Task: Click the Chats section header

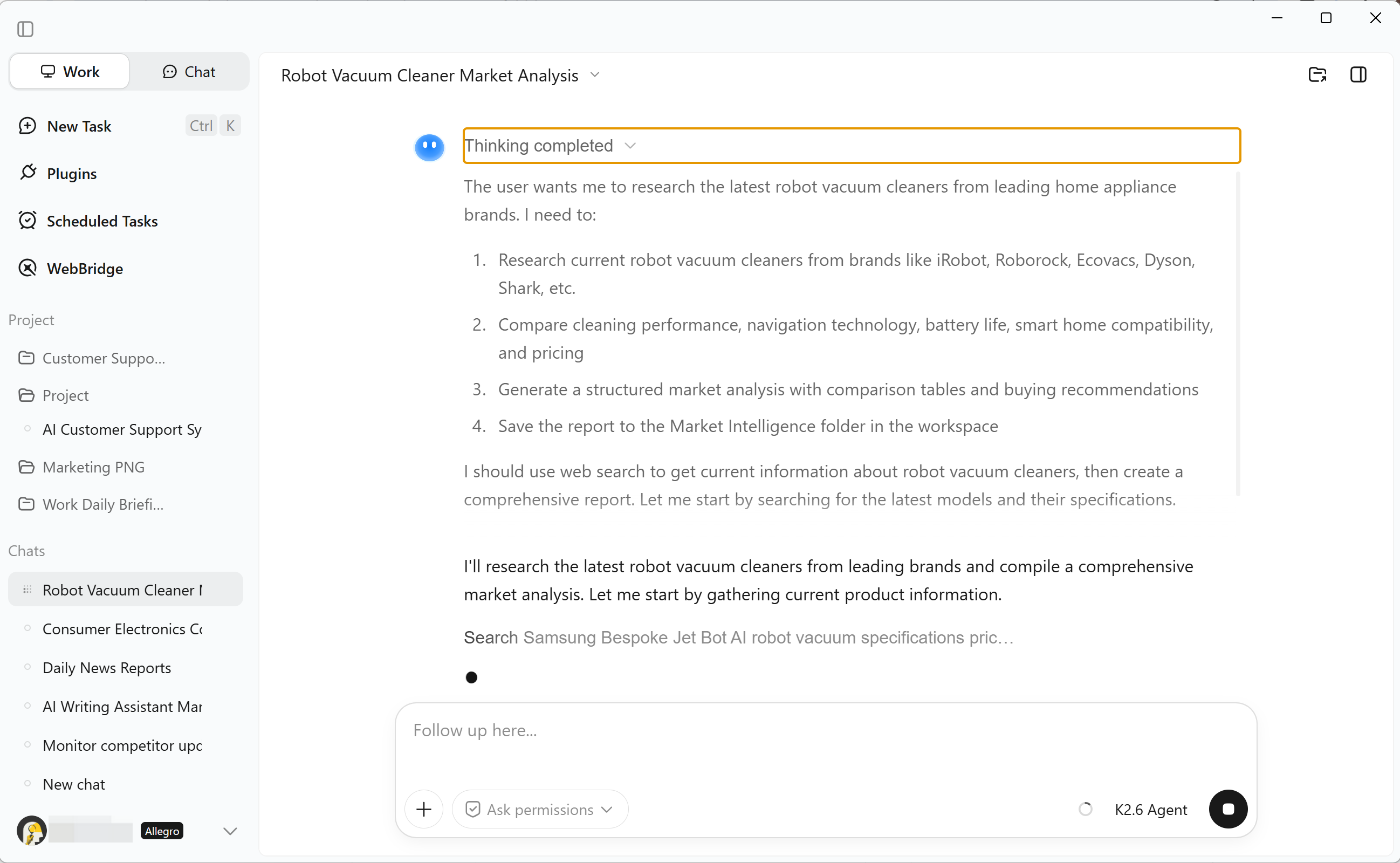Action: [x=27, y=551]
